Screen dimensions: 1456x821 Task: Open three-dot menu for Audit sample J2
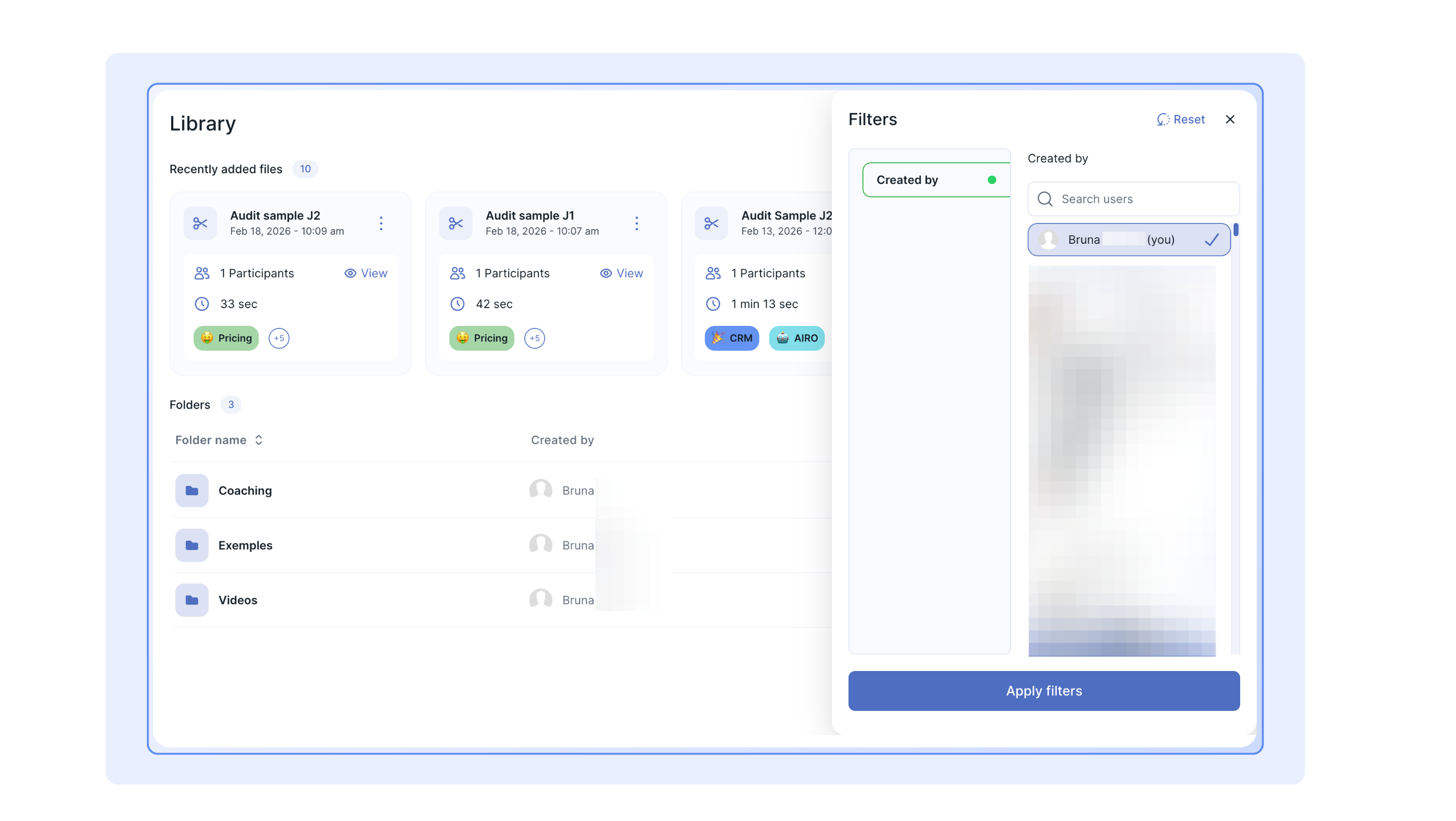[x=381, y=223]
